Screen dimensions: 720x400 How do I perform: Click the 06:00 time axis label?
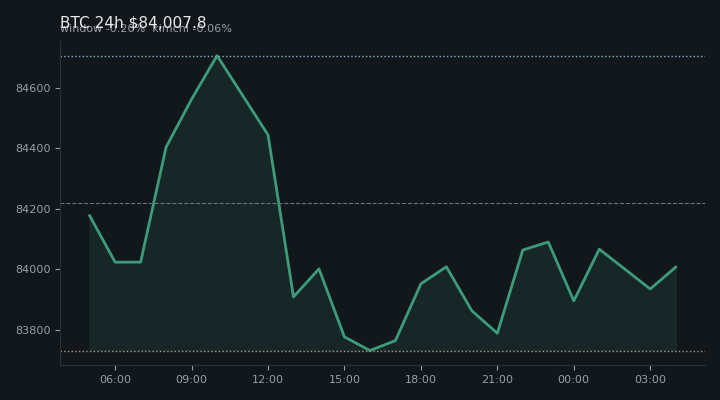(x=115, y=379)
